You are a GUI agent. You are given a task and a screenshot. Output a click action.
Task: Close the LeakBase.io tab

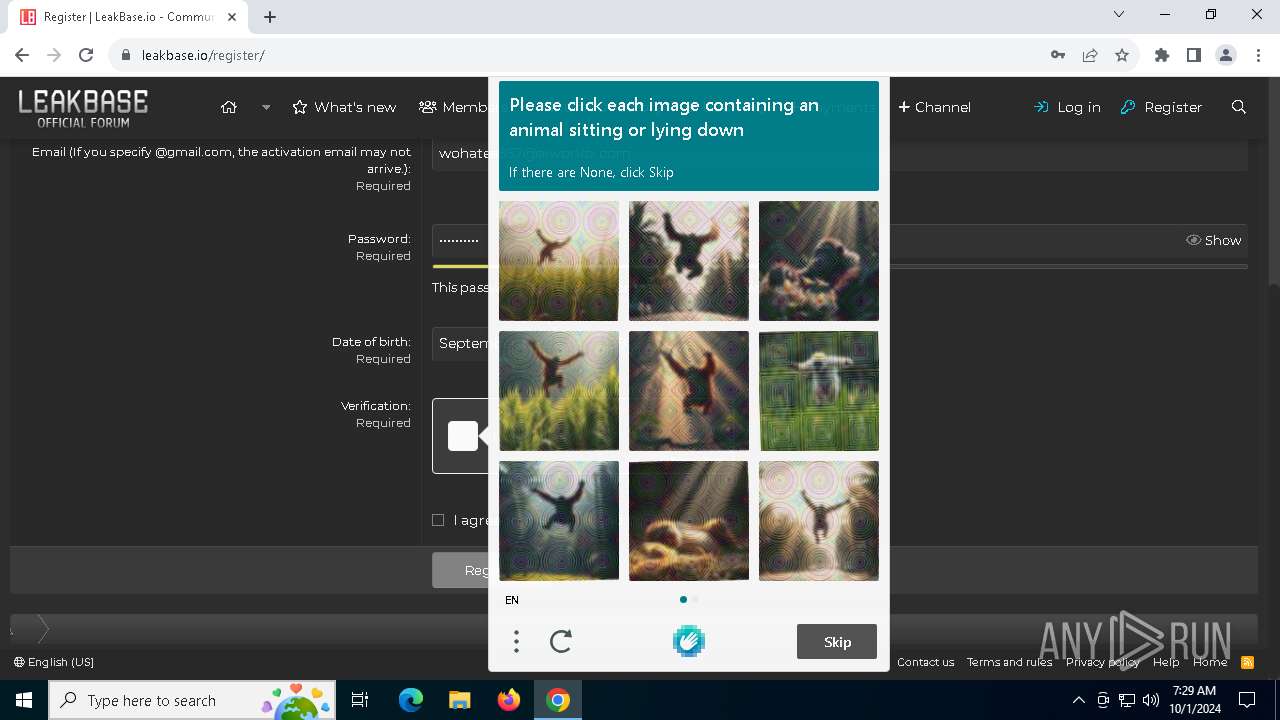click(x=231, y=17)
